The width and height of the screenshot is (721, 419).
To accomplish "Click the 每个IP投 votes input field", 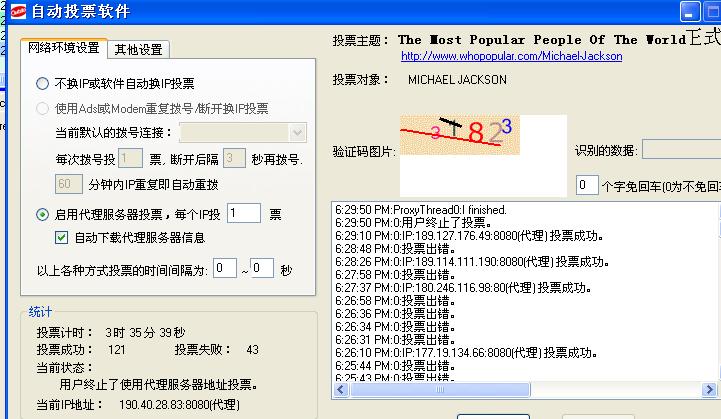I will [243, 214].
